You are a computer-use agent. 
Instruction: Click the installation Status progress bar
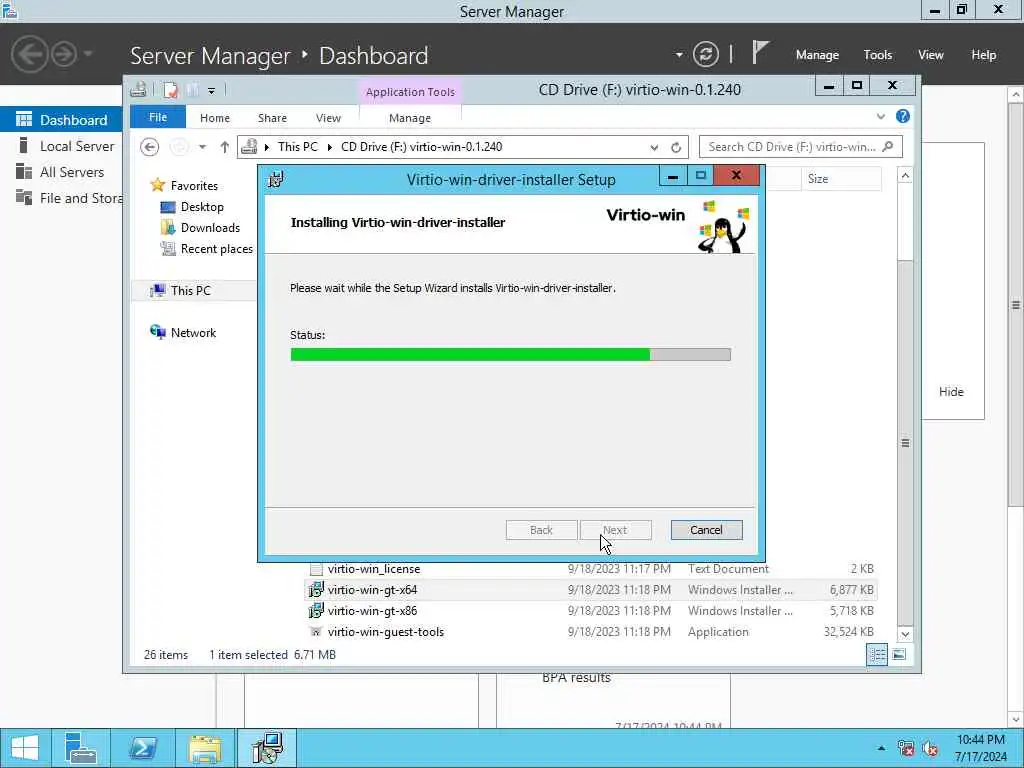510,355
